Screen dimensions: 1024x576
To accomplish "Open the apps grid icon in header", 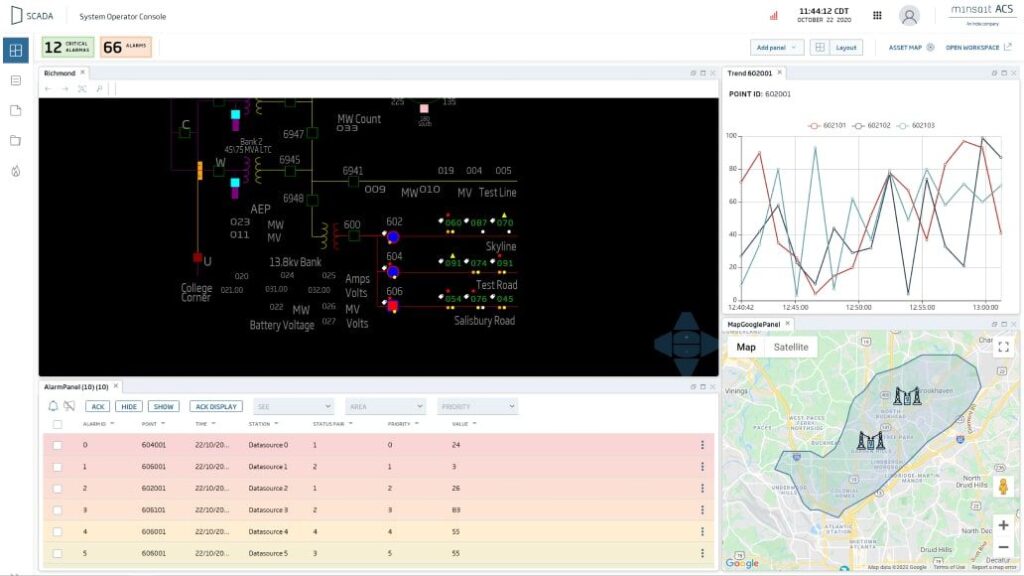I will (877, 16).
